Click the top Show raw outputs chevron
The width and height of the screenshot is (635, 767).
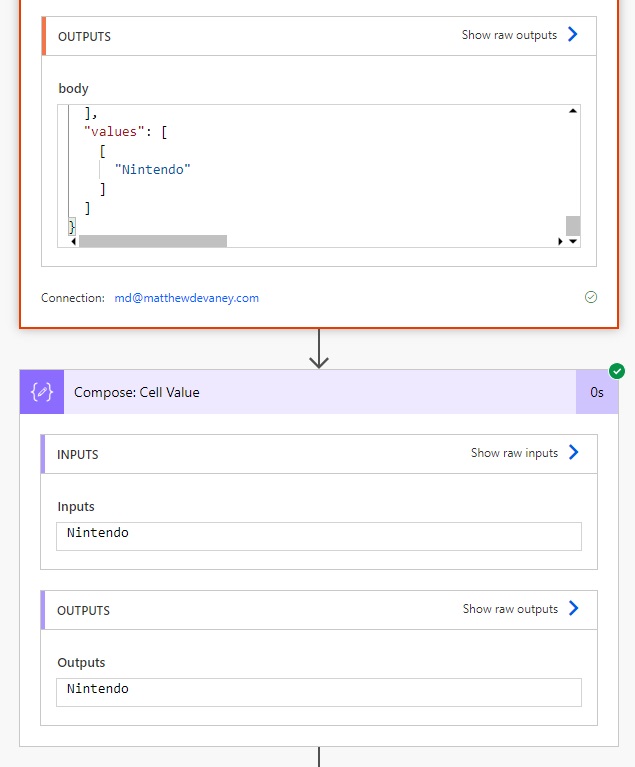coord(573,34)
